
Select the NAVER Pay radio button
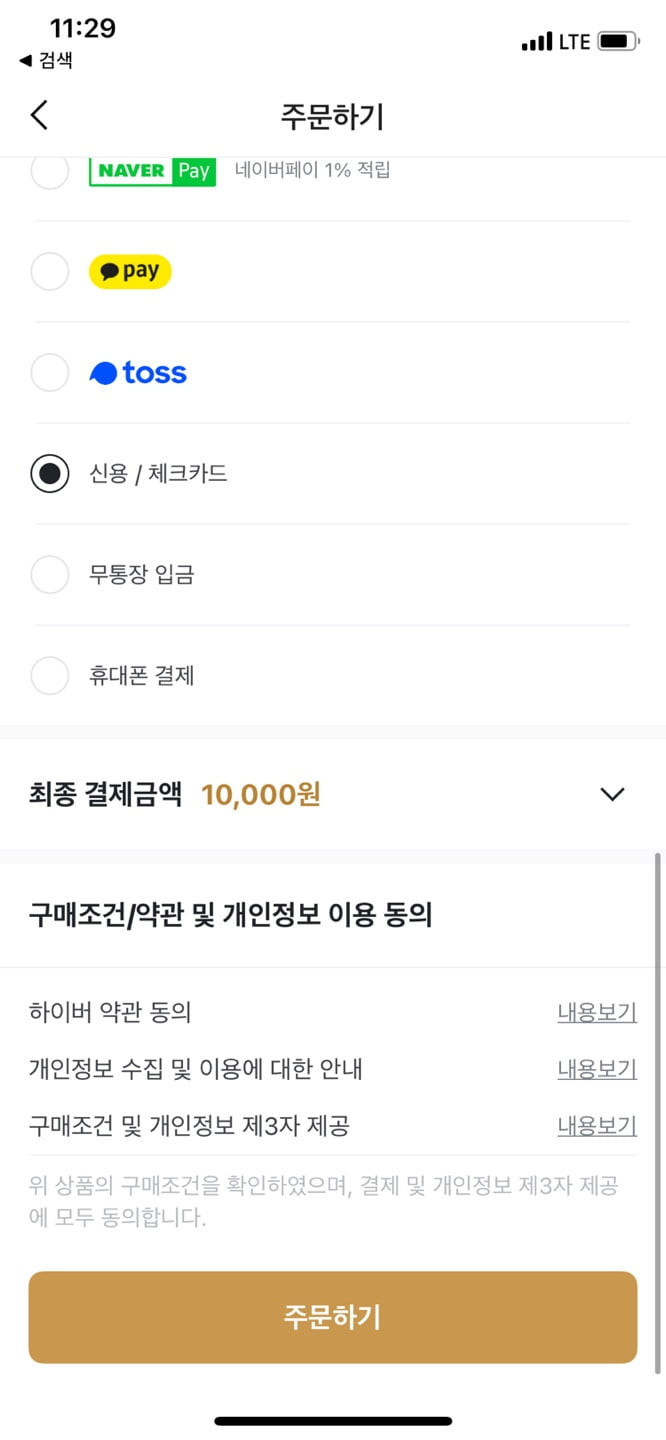pos(50,171)
